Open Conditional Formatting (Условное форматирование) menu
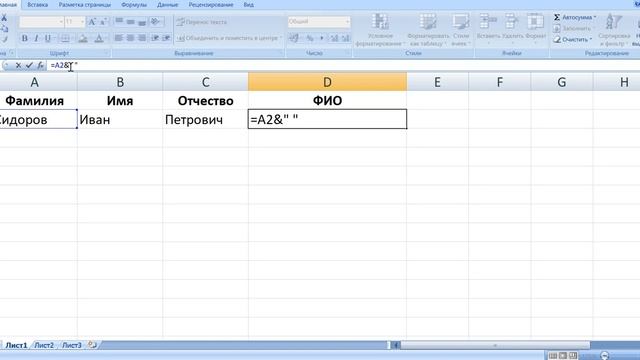Image resolution: width=640 pixels, height=360 pixels. (380, 30)
